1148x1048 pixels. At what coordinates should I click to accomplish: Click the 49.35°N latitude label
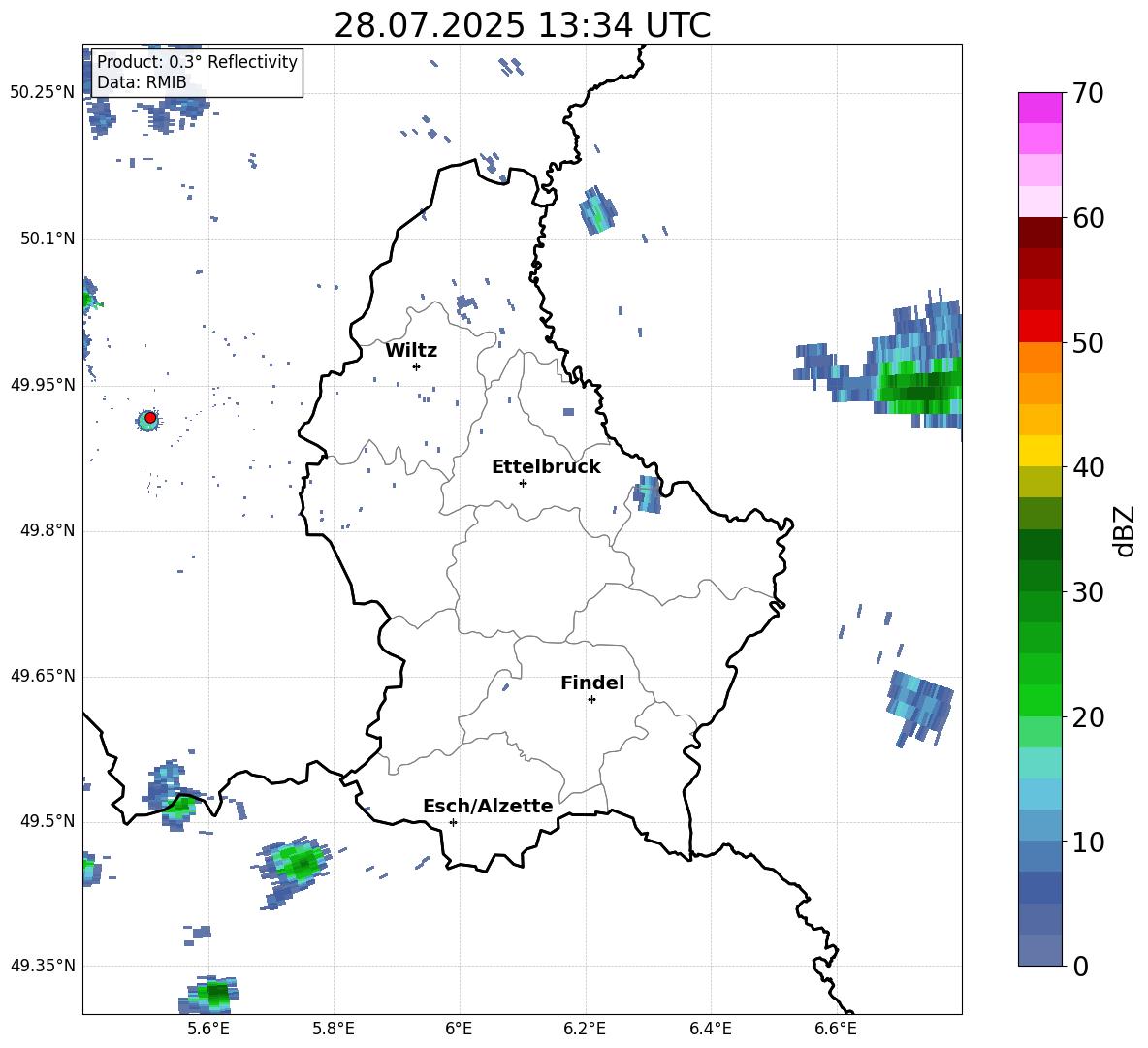(43, 966)
